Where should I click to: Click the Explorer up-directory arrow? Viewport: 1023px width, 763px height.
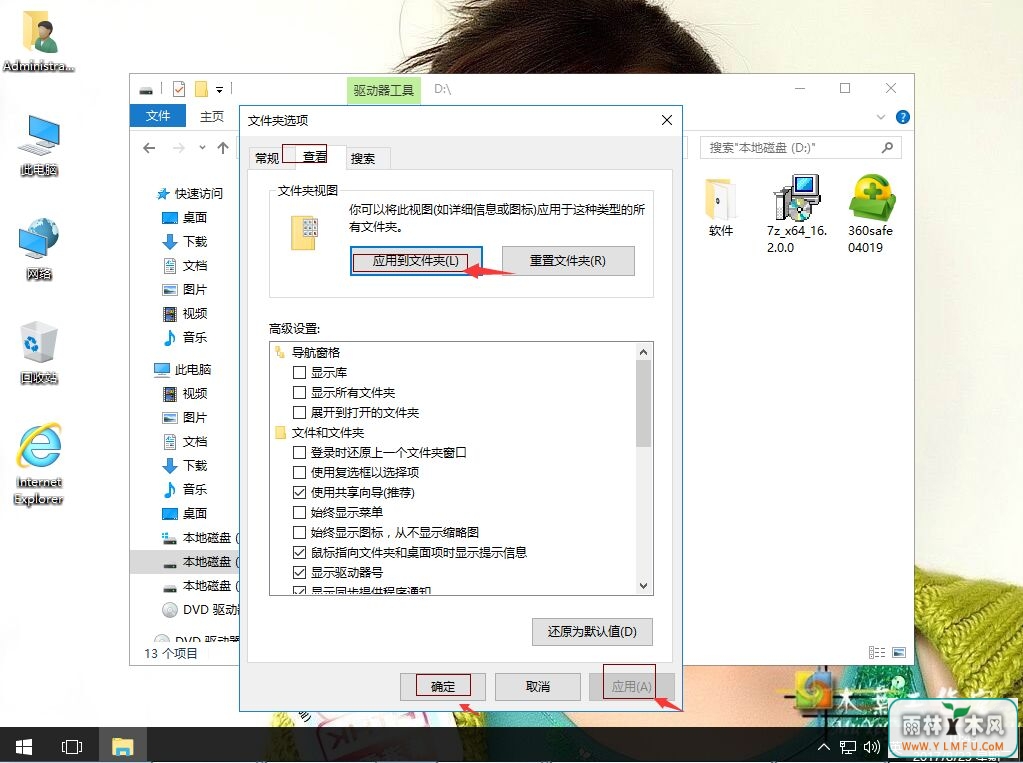point(222,148)
